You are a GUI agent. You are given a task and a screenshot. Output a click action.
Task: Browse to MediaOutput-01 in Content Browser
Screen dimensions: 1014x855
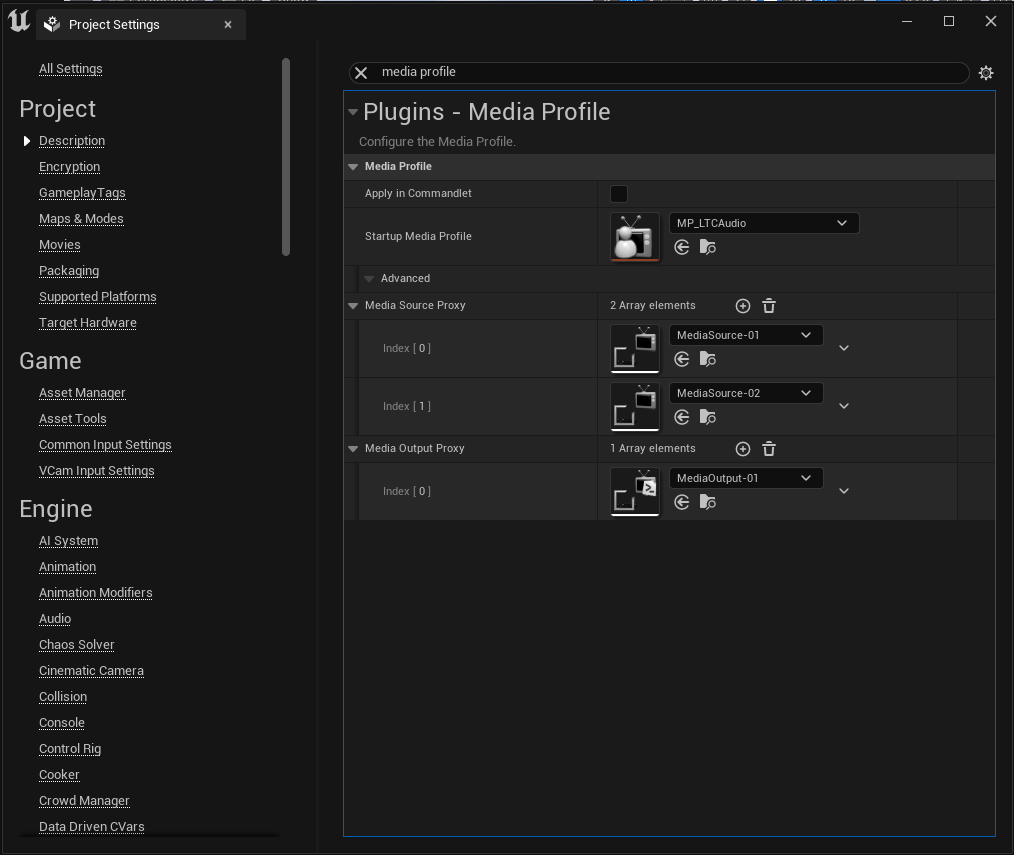(x=707, y=502)
